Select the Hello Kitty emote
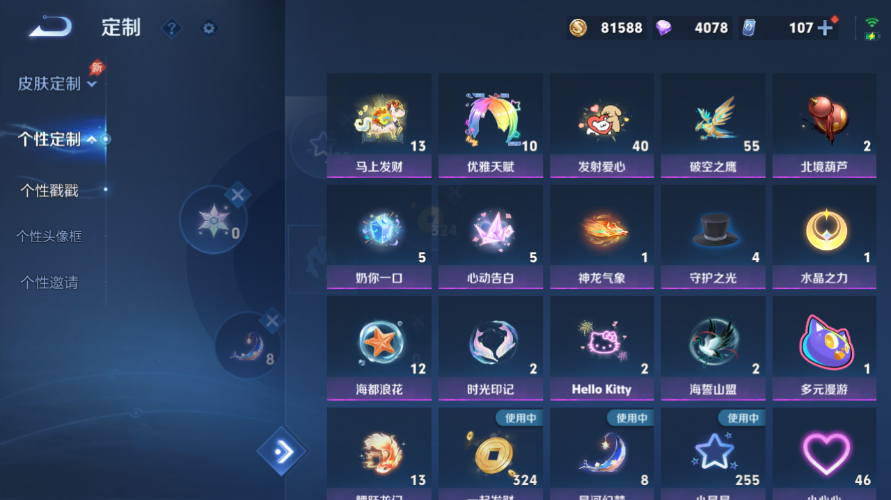The width and height of the screenshot is (891, 500). click(602, 348)
